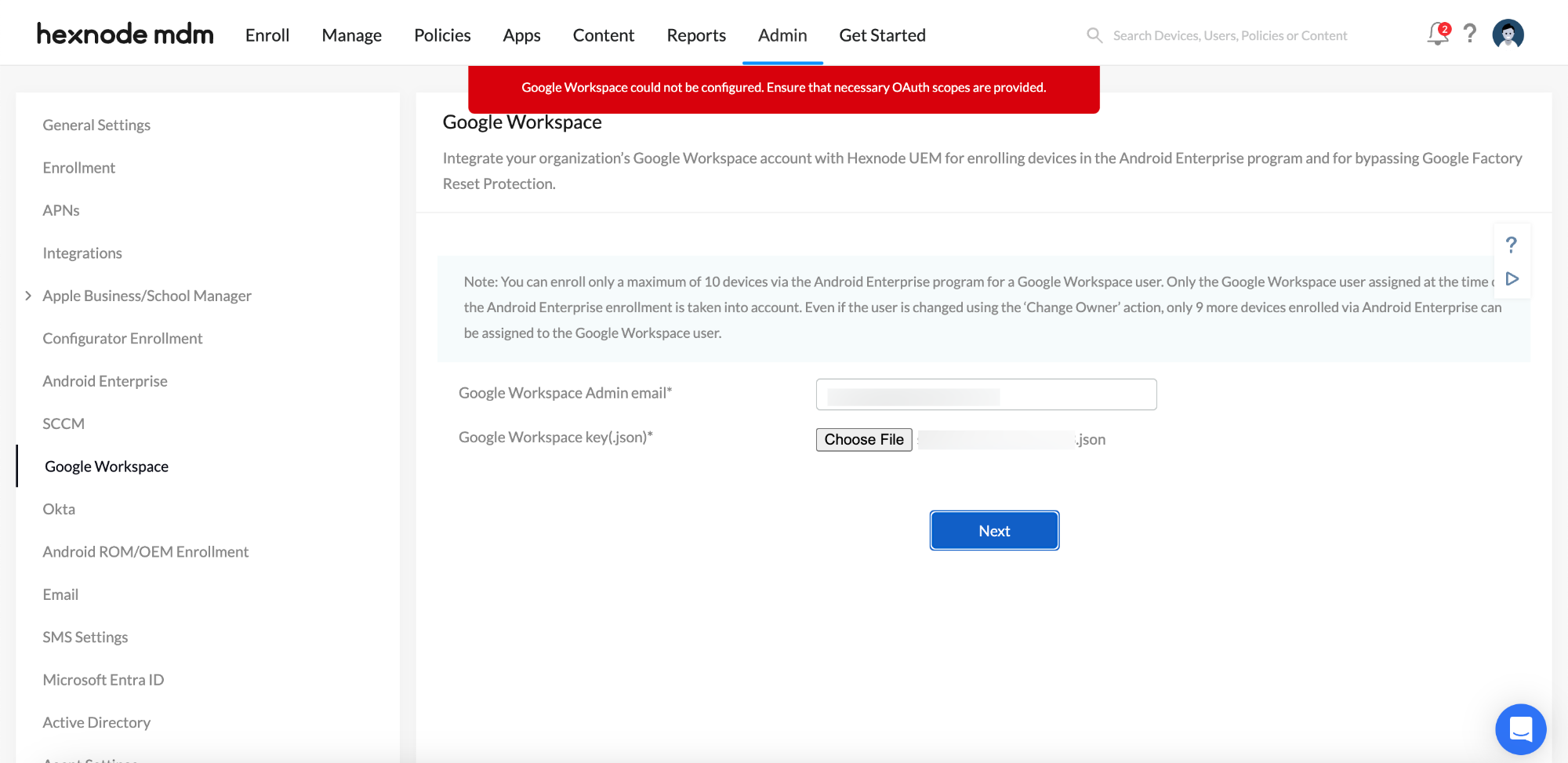Click the selected .json file name
The height and width of the screenshot is (763, 1568).
click(1011, 439)
